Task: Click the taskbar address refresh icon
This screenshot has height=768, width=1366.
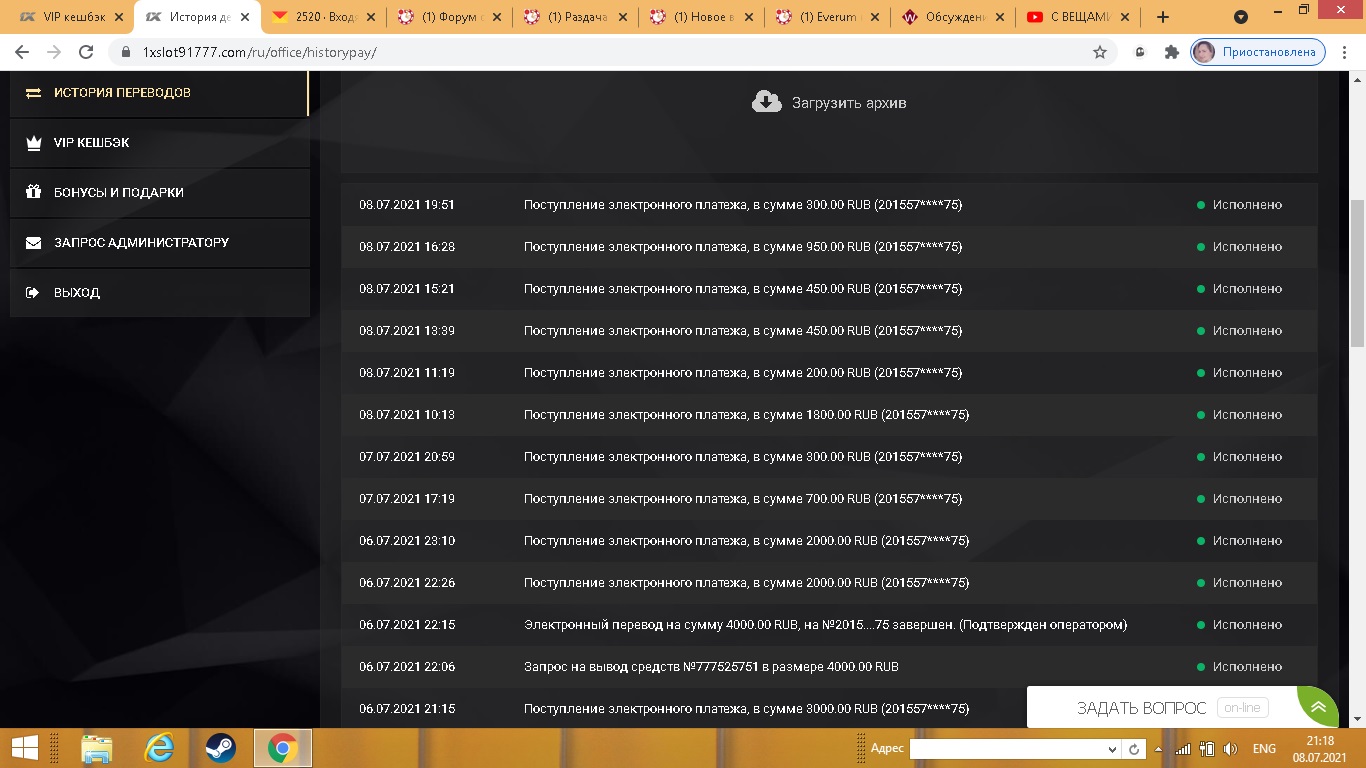Action: 1134,749
